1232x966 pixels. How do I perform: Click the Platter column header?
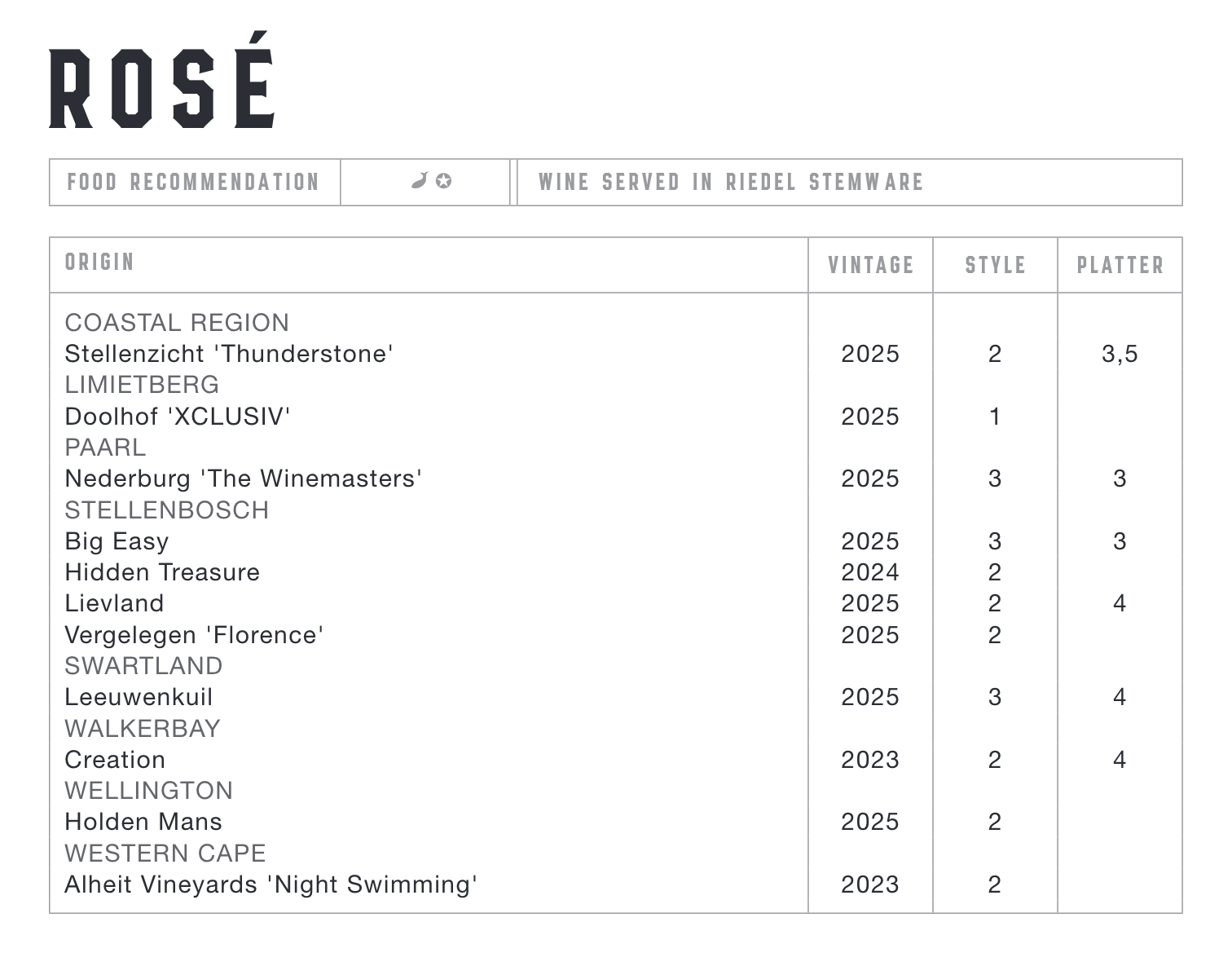pyautogui.click(x=1120, y=266)
